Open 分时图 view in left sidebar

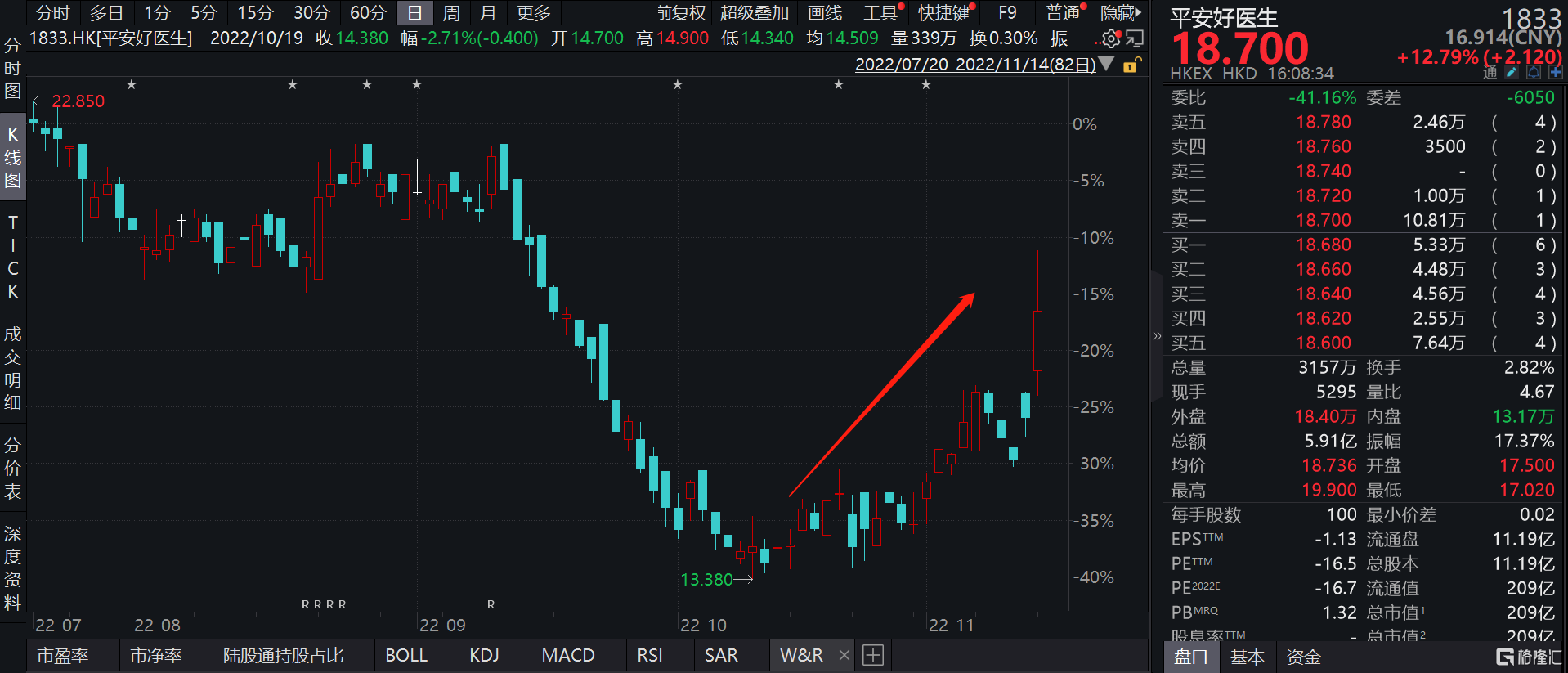coord(12,68)
